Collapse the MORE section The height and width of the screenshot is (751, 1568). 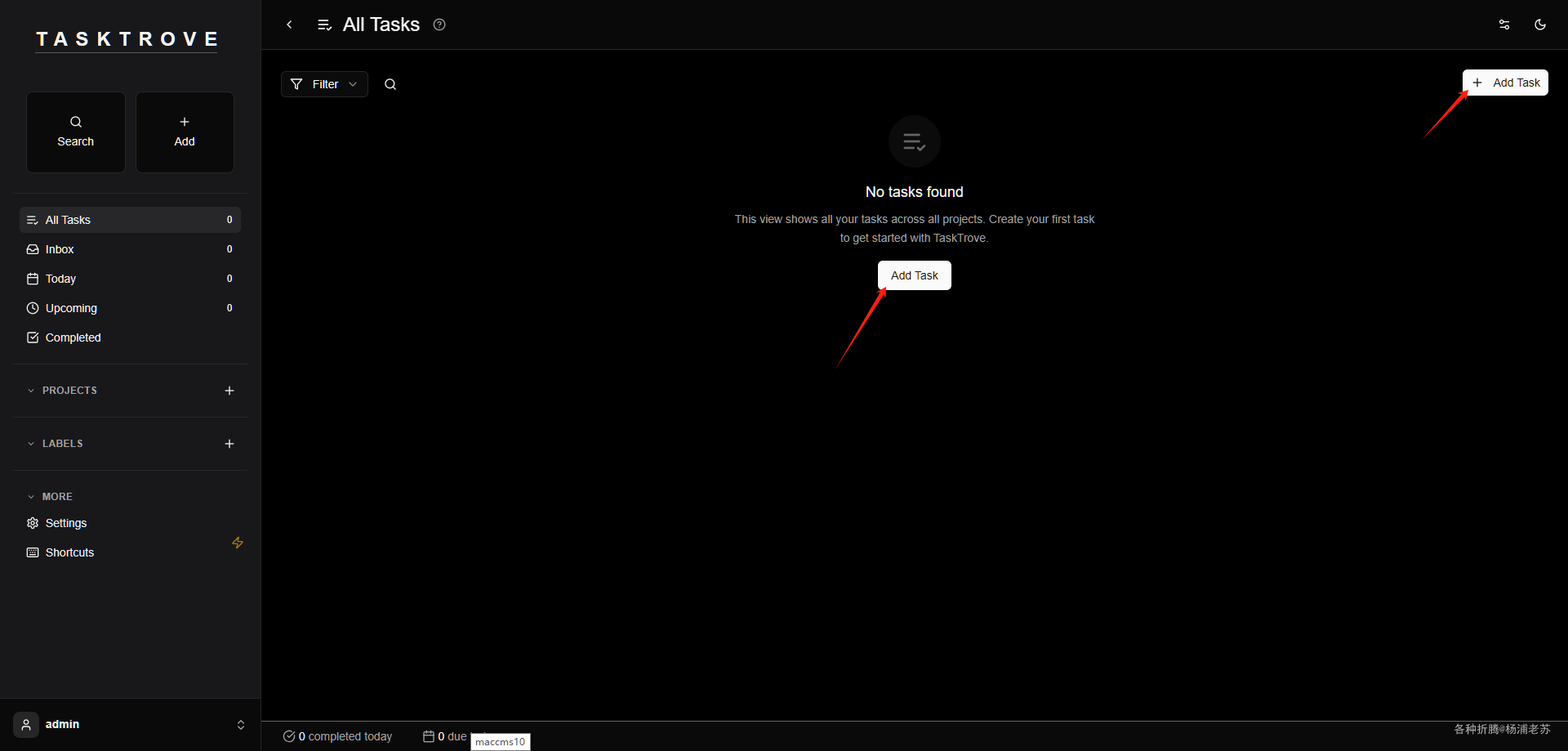pos(50,497)
